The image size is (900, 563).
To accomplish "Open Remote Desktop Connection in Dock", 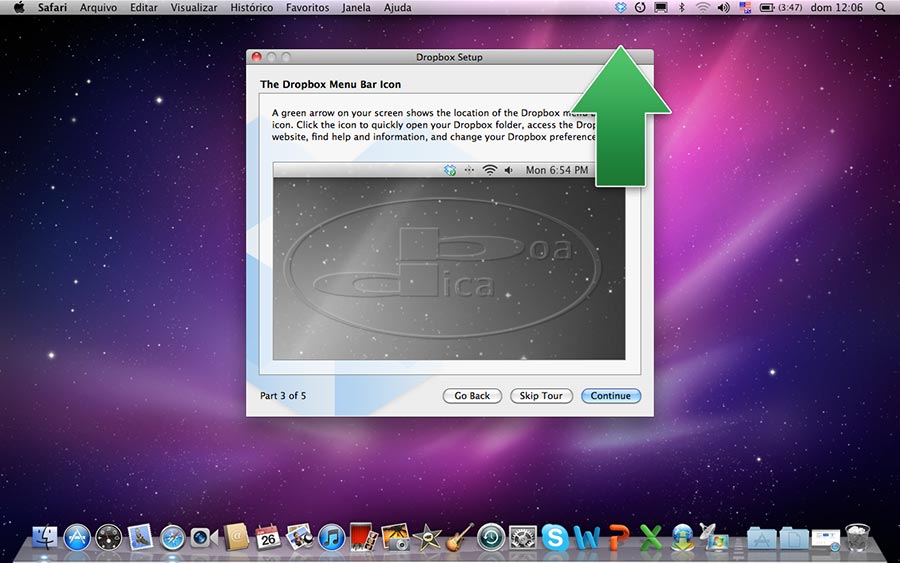I will pyautogui.click(x=715, y=537).
